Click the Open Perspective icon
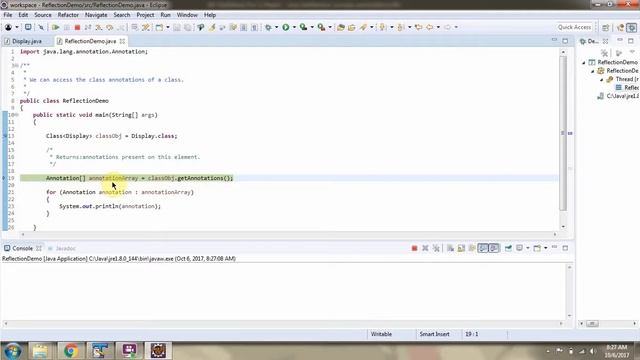 click(606, 27)
